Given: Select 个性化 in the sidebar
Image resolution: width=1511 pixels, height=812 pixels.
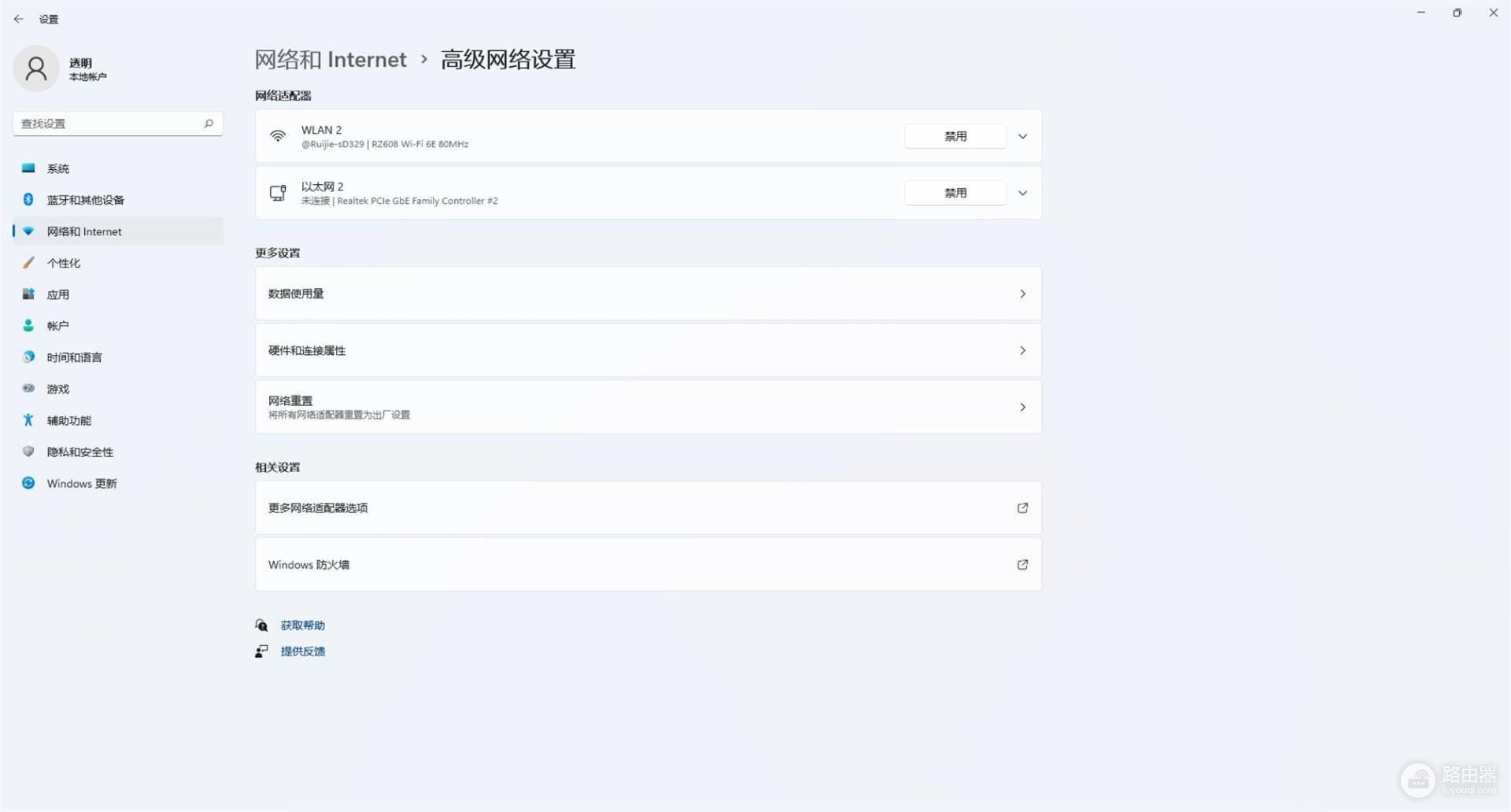Looking at the screenshot, I should (118, 263).
